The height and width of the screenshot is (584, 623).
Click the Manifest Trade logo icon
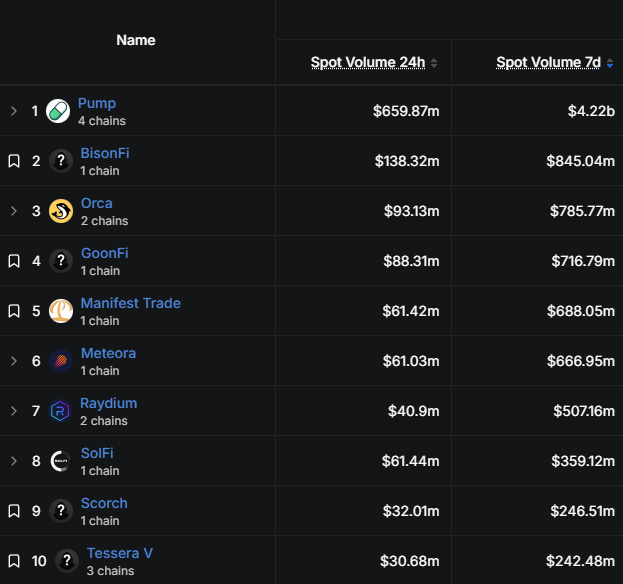(61, 311)
